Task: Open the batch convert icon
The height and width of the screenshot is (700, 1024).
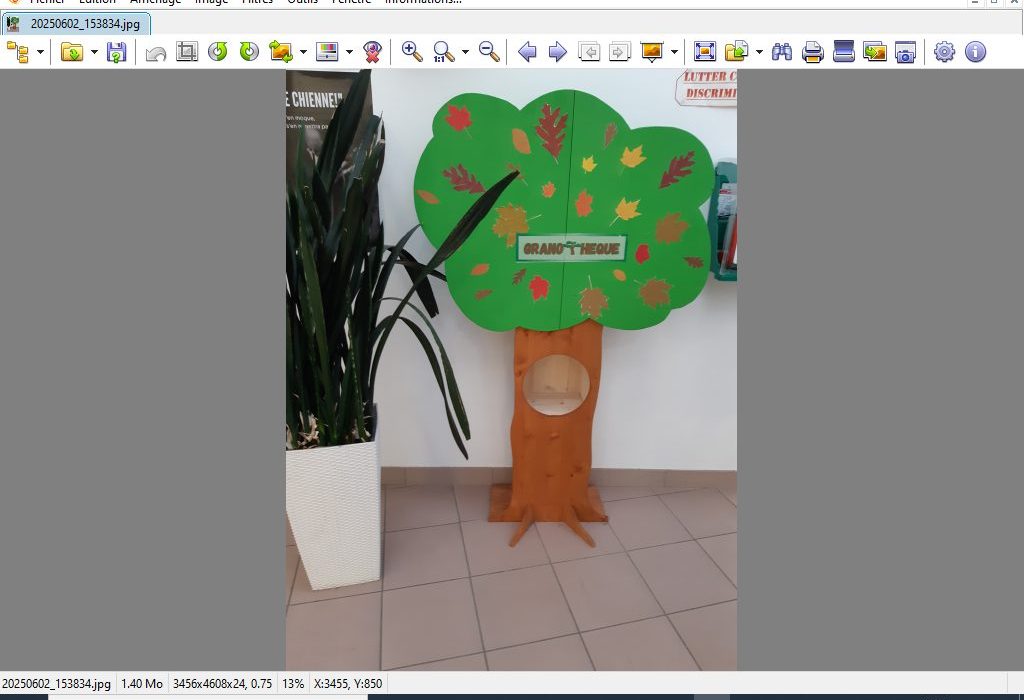Action: [874, 52]
